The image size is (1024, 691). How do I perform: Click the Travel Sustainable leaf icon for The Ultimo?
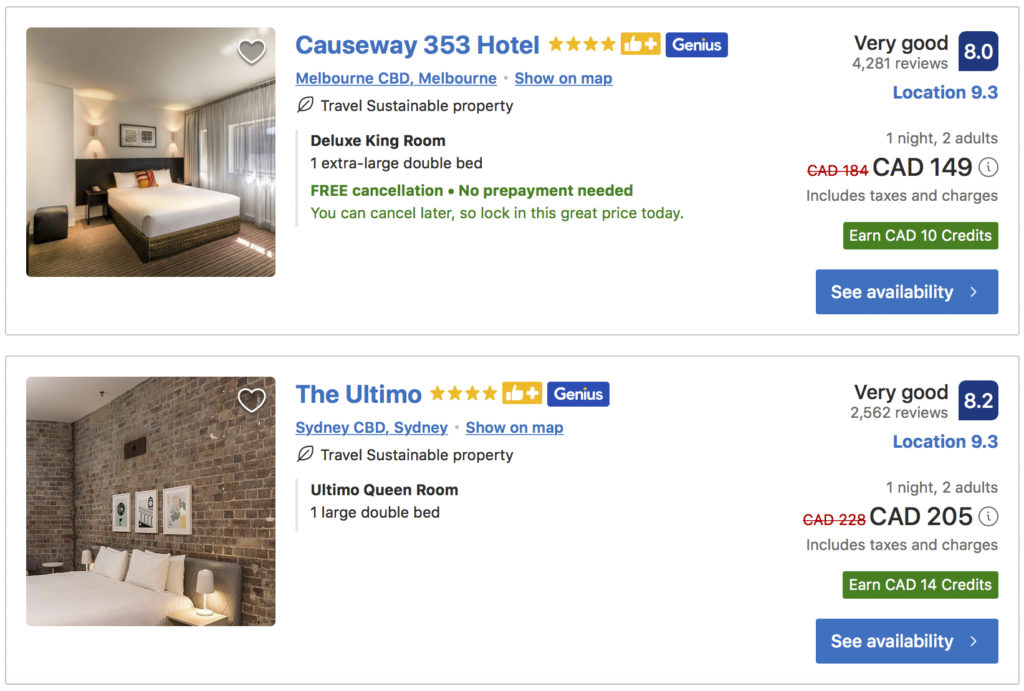(x=303, y=453)
